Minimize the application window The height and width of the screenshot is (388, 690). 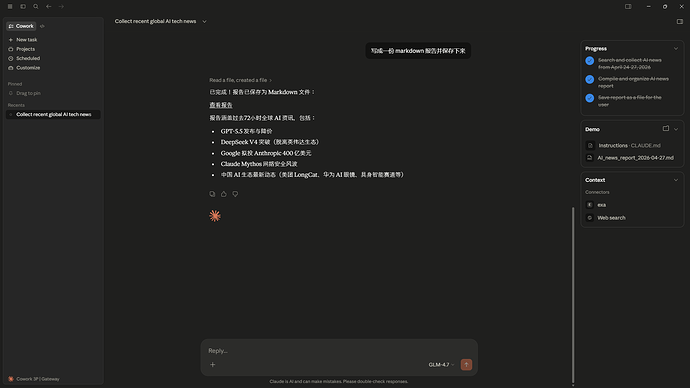point(648,7)
